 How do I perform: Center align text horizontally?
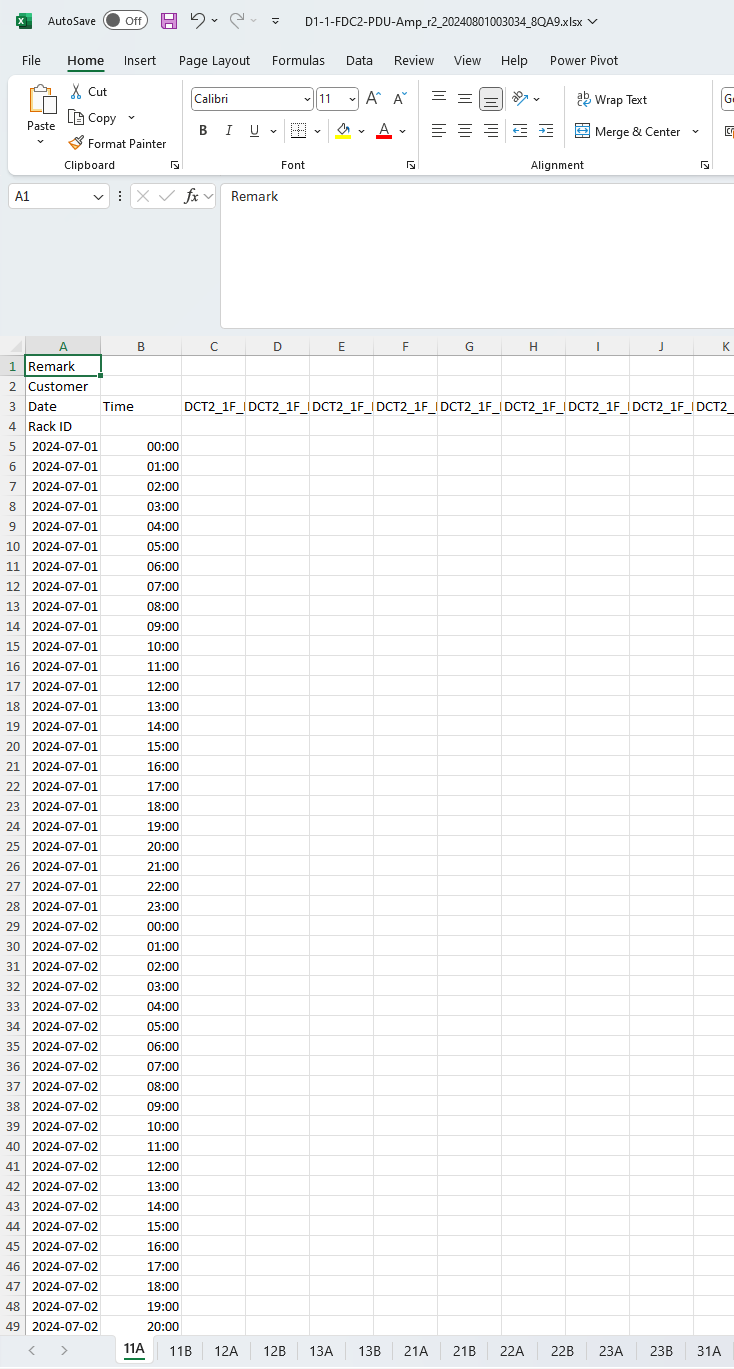(465, 131)
